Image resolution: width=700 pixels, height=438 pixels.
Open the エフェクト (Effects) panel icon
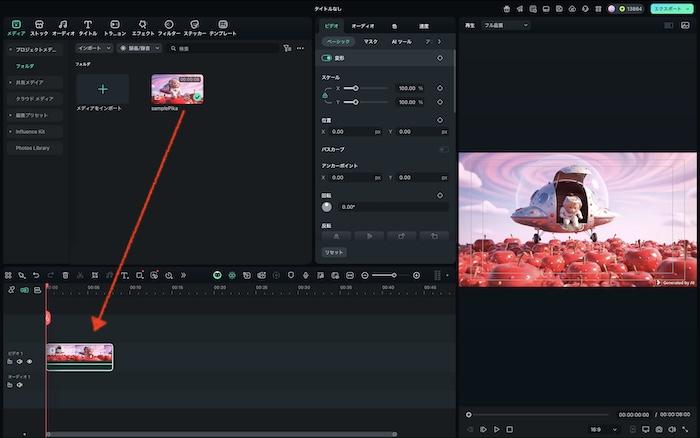tap(142, 26)
